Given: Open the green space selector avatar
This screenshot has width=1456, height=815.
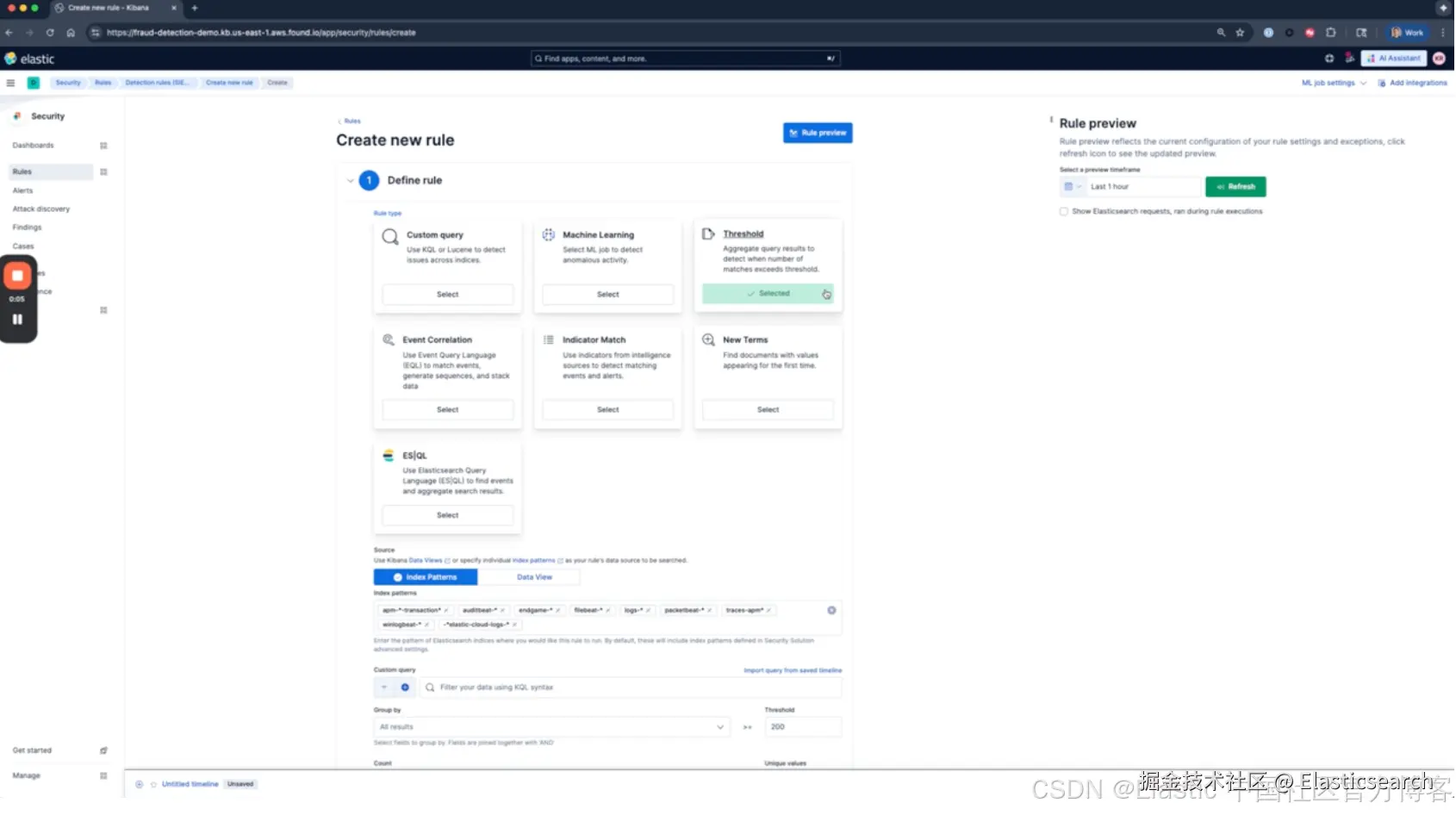Looking at the screenshot, I should pos(34,83).
